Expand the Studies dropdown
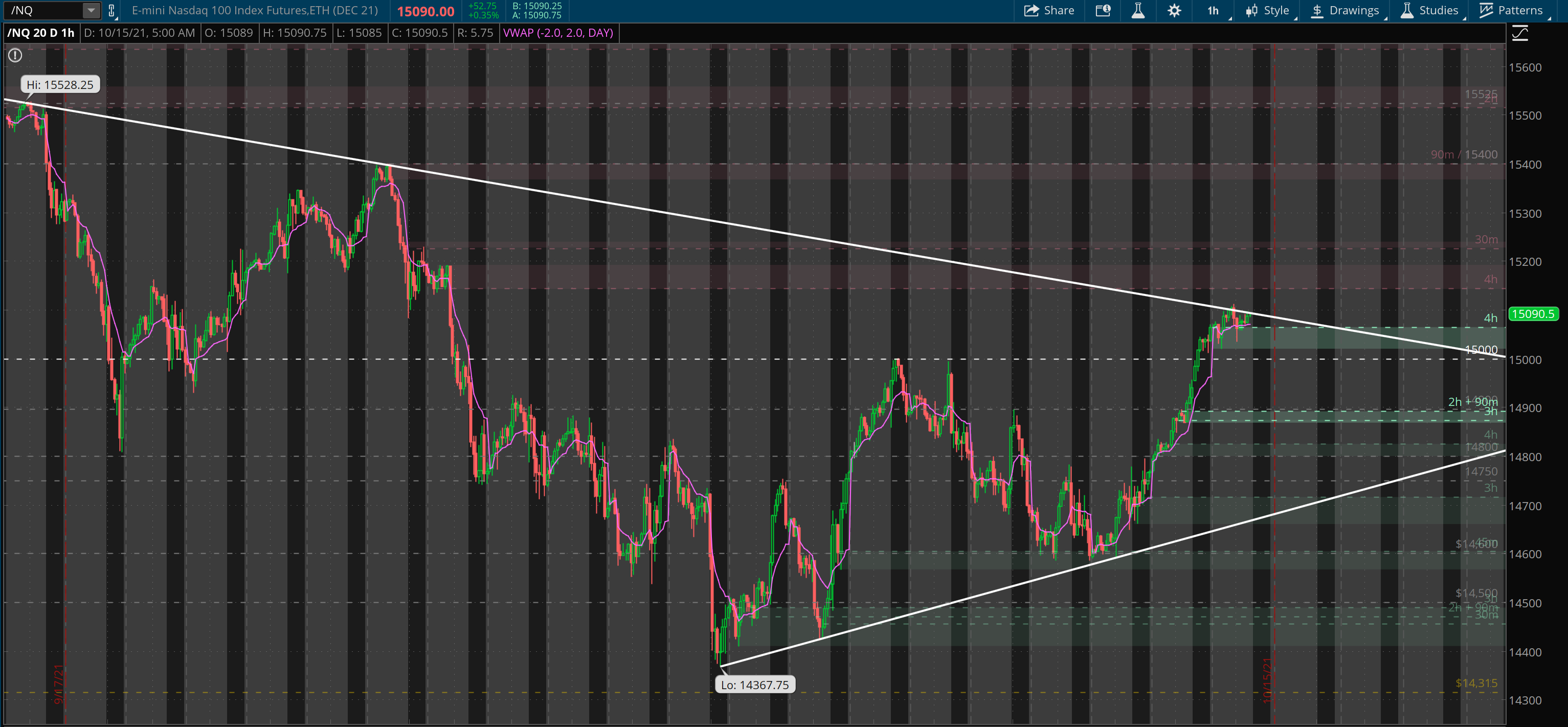Image resolution: width=1568 pixels, height=727 pixels. click(1429, 10)
